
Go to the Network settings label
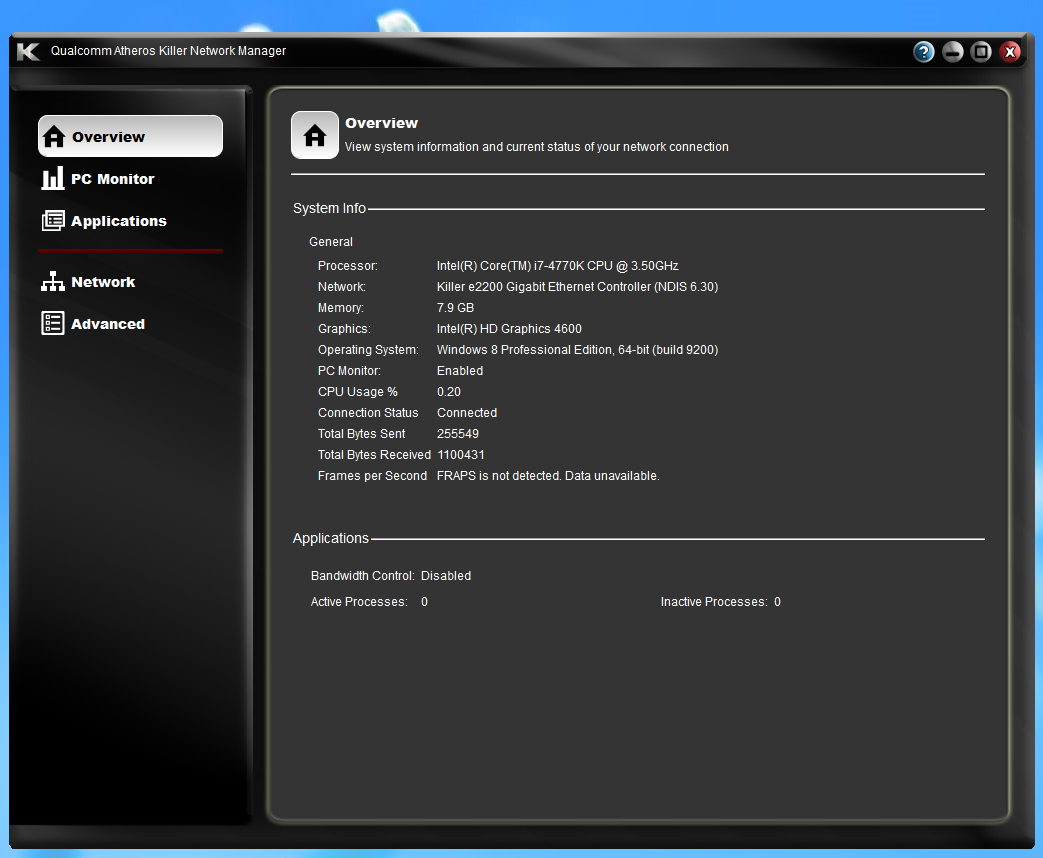pyautogui.click(x=103, y=282)
